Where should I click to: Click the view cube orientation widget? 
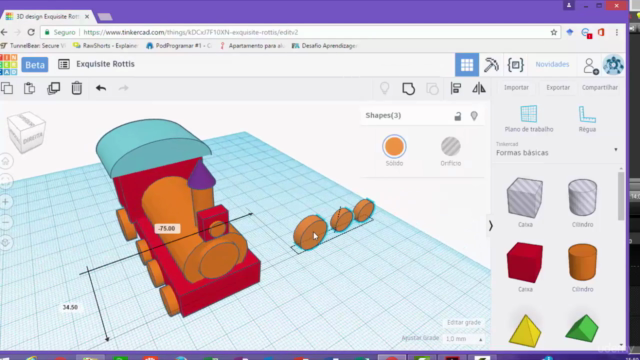27,132
